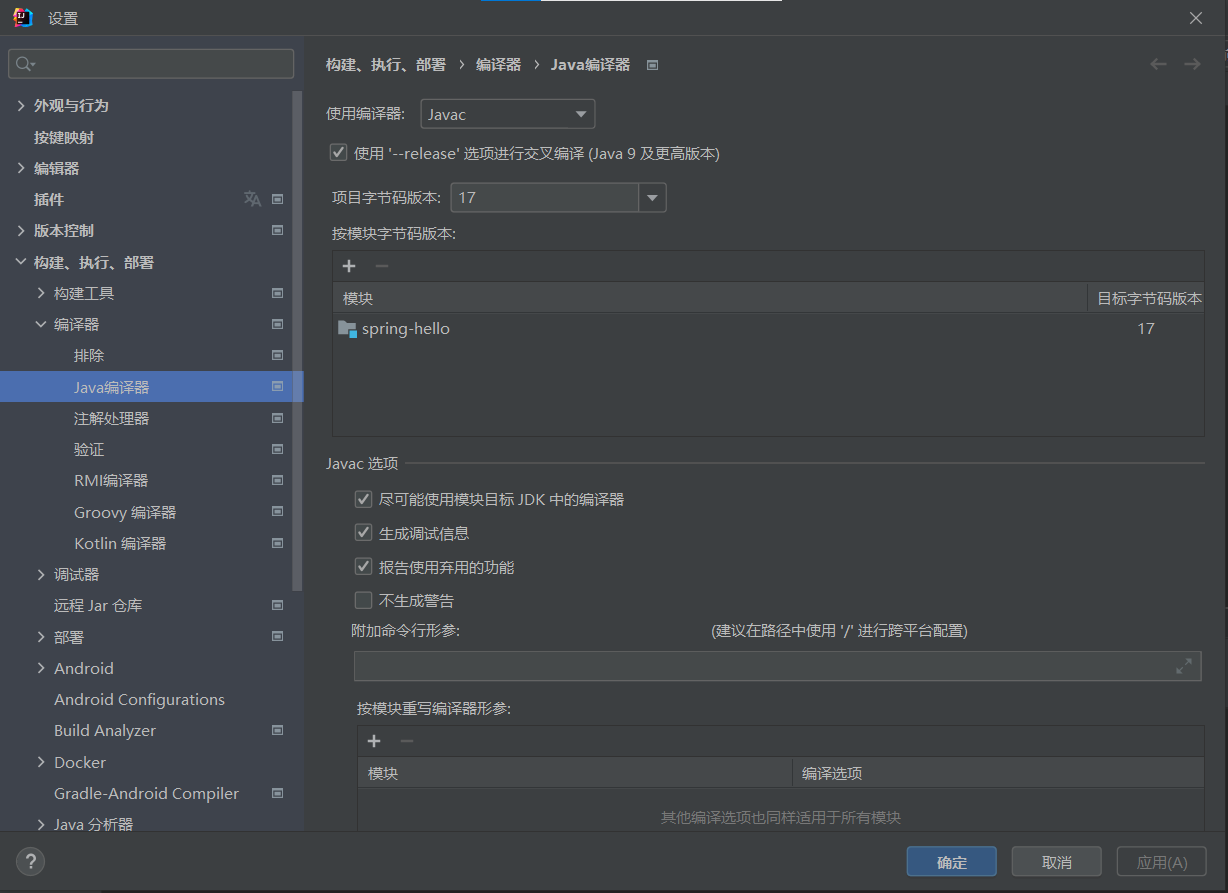Toggle the 报告使用弃用的功能 checkbox
The width and height of the screenshot is (1228, 893).
point(363,567)
